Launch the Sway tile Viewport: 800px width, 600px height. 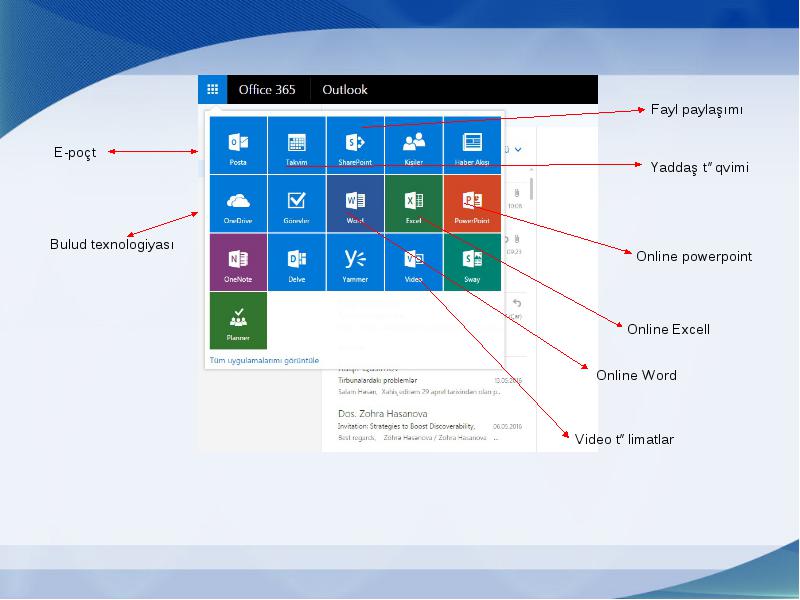coord(472,262)
